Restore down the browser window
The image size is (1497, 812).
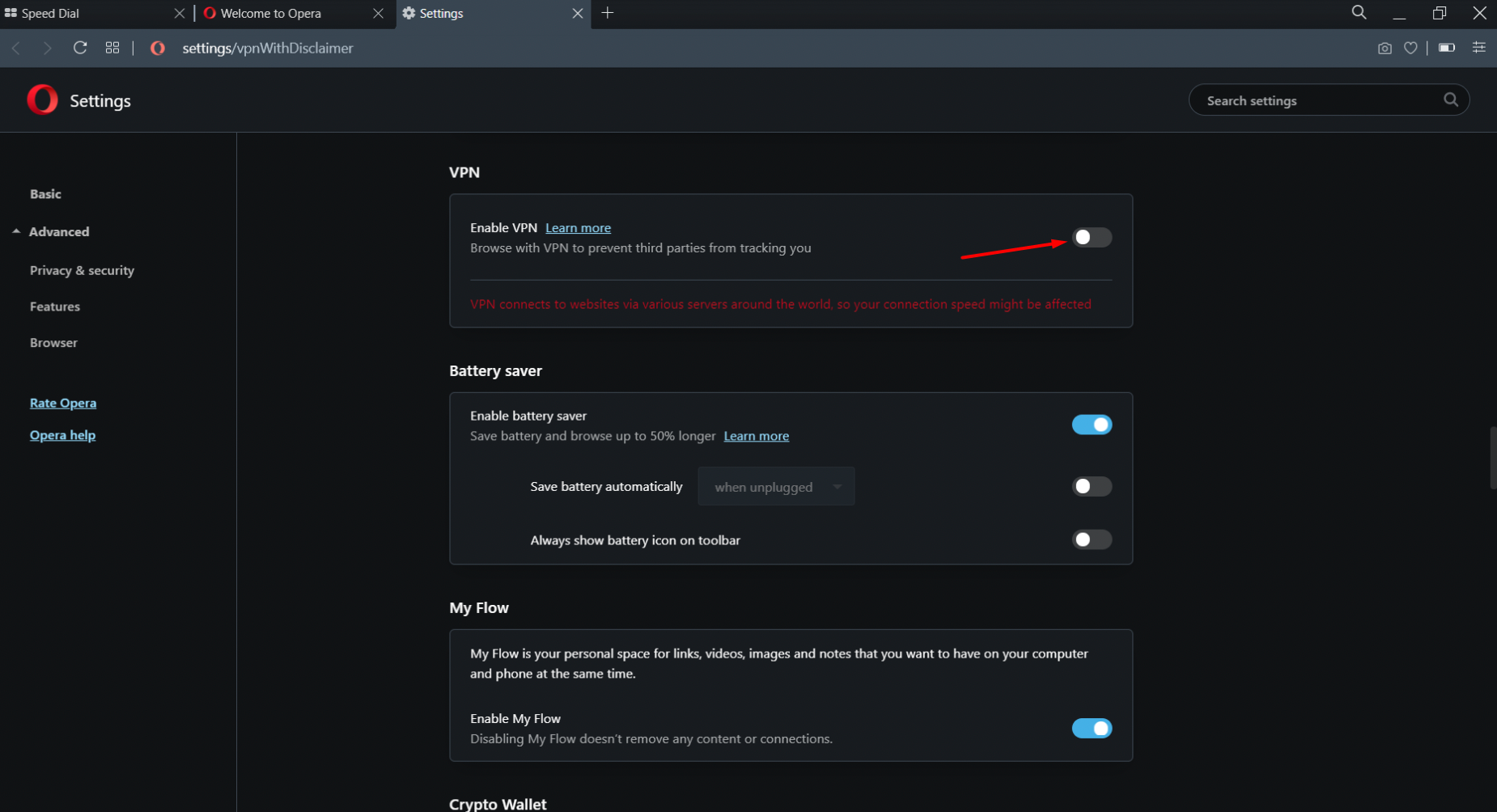(x=1439, y=13)
